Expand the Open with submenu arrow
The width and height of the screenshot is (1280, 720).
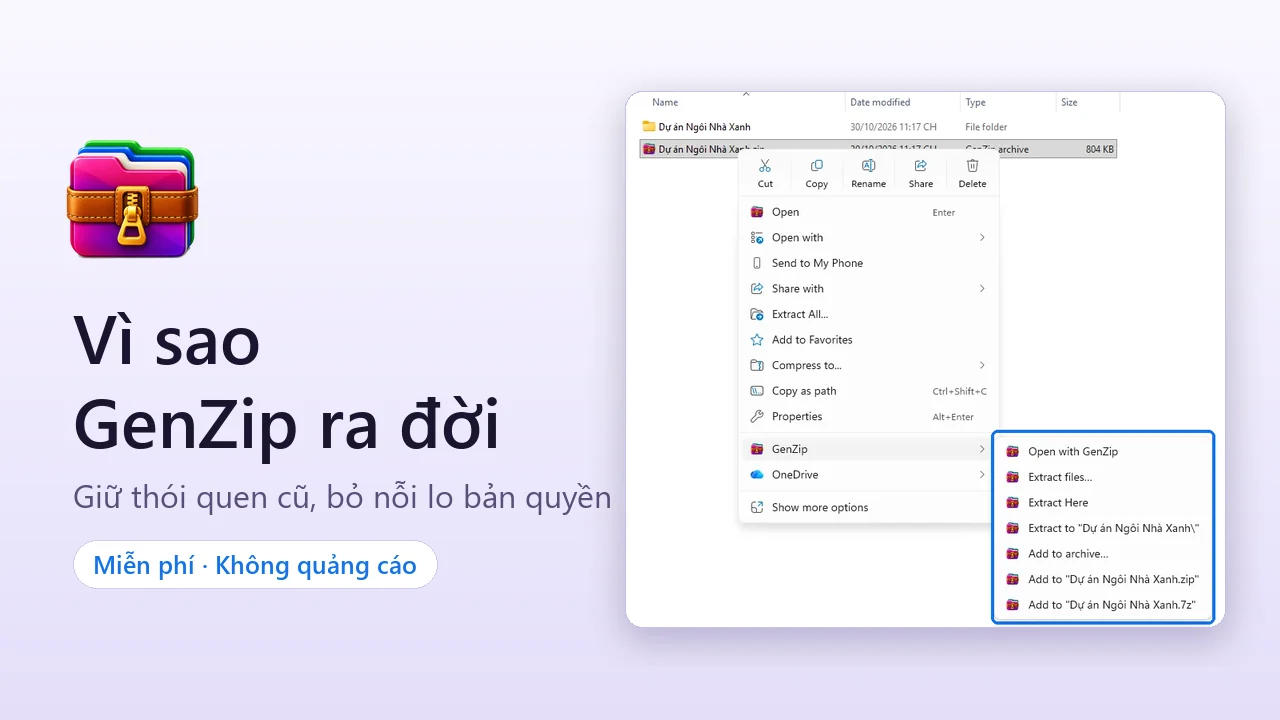pyautogui.click(x=982, y=238)
